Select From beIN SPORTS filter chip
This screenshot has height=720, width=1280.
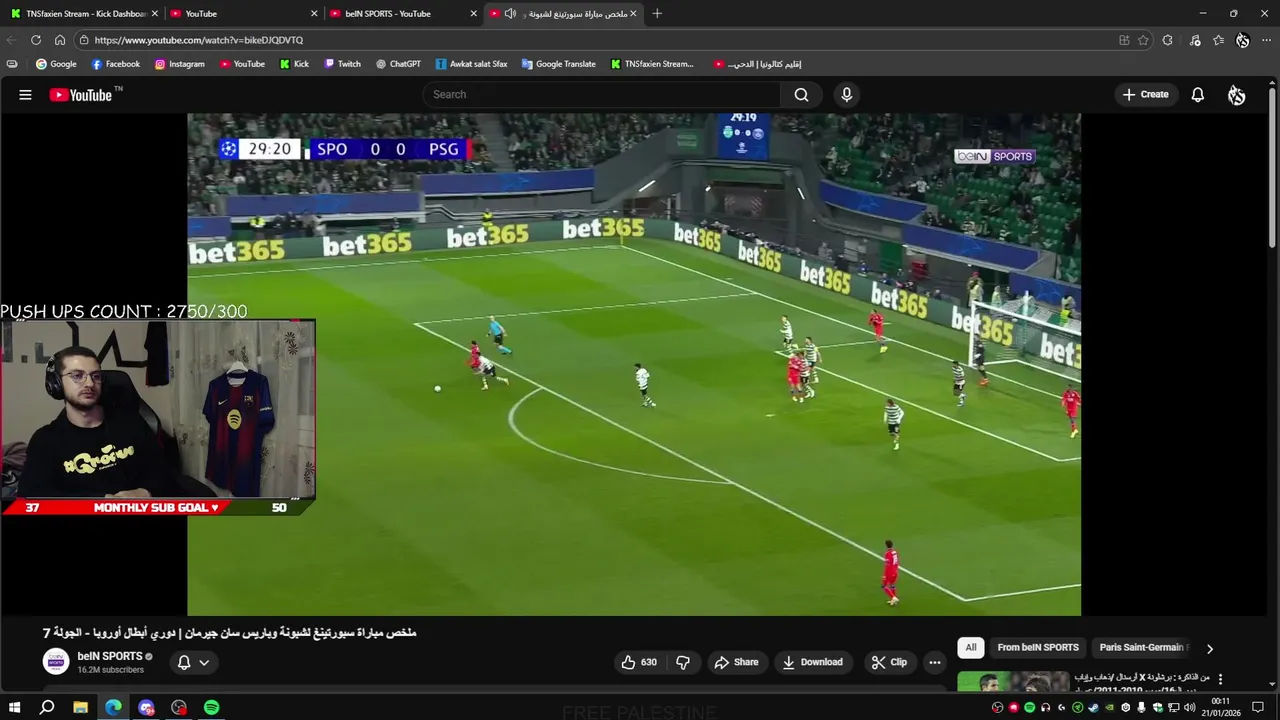tap(1038, 648)
